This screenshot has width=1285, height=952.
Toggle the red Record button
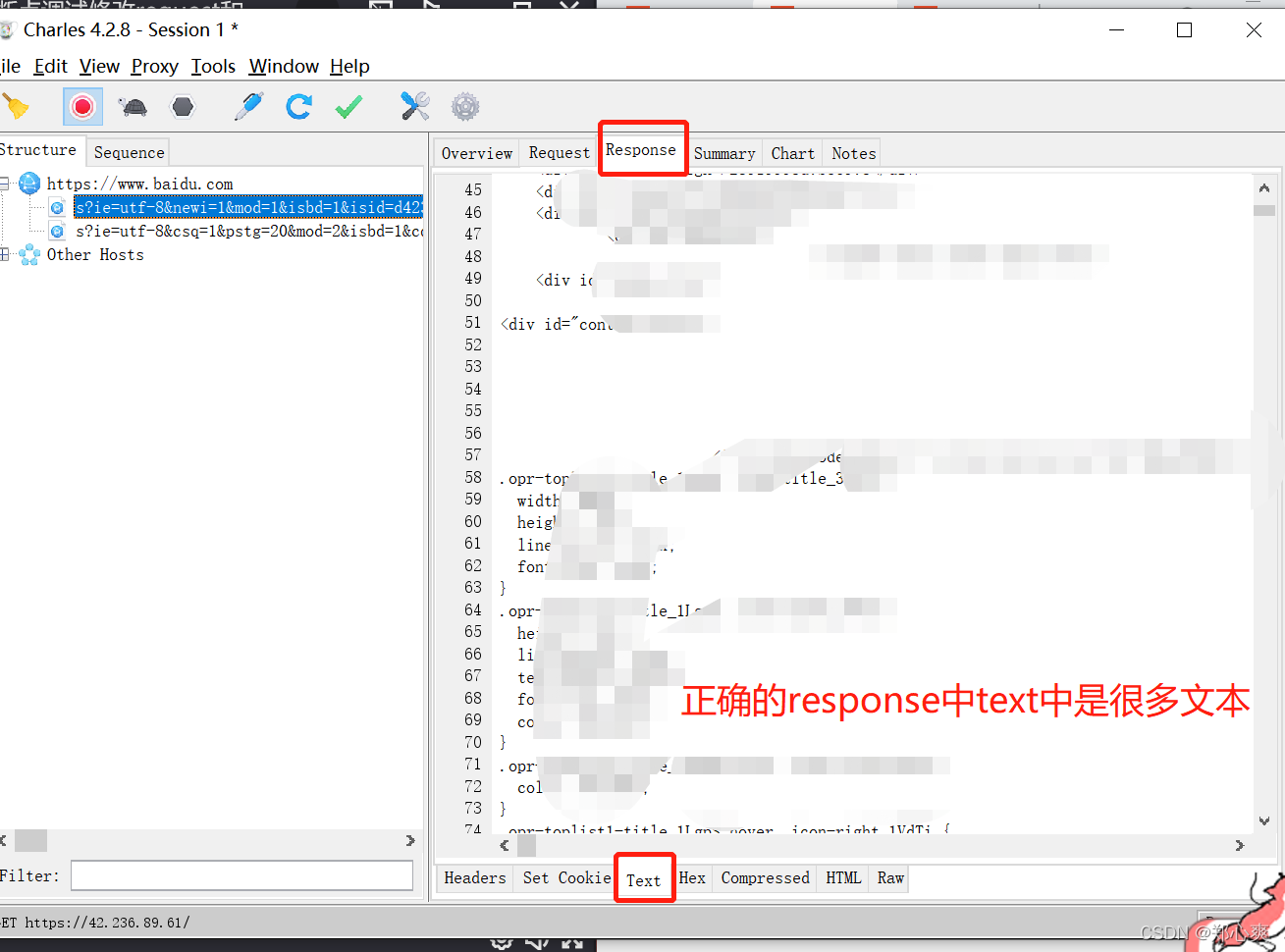[82, 106]
